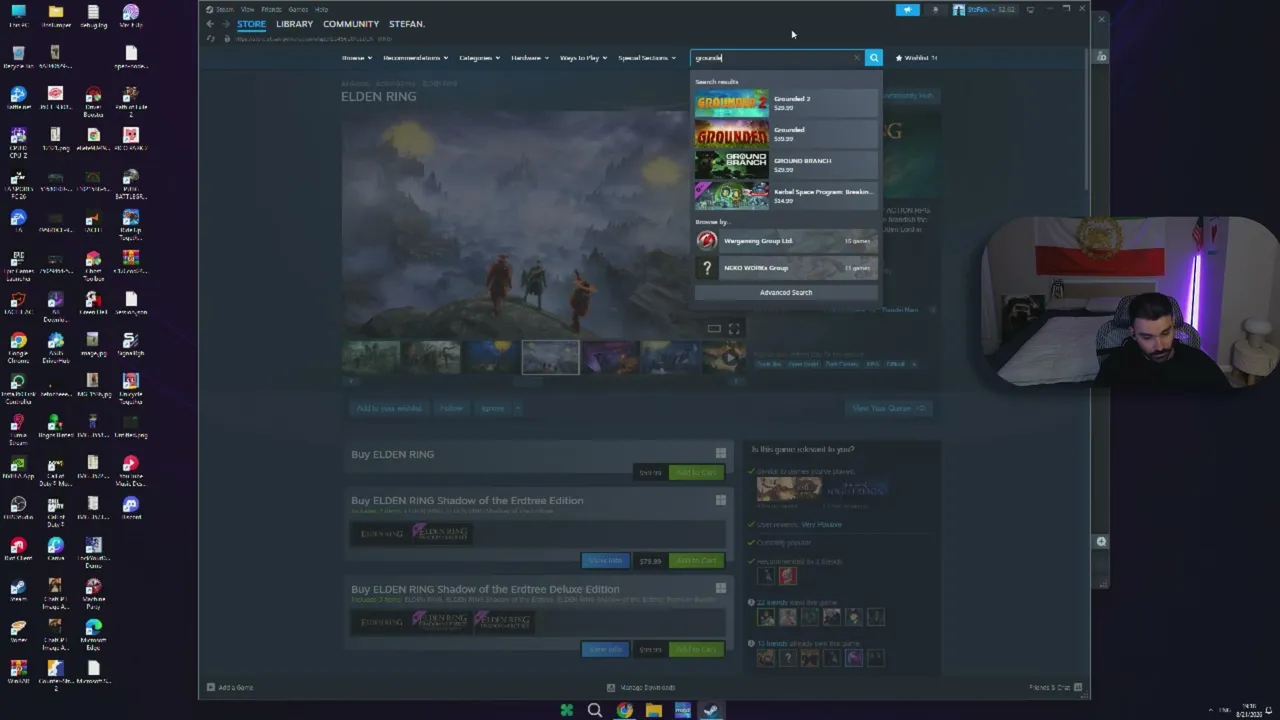Click the magnifier search button in Steam store

(874, 58)
